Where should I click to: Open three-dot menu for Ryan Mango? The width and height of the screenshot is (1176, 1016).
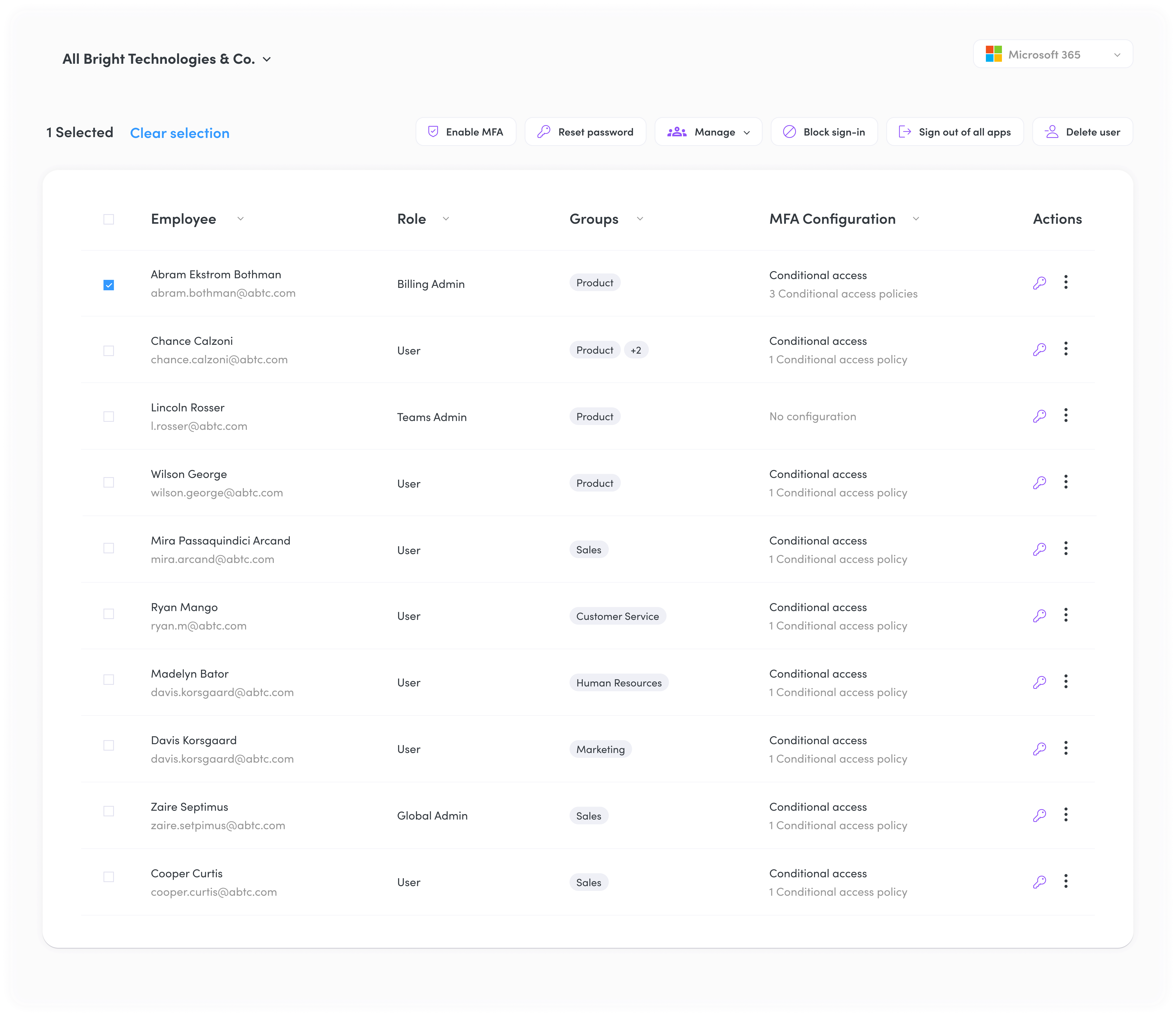tap(1066, 615)
